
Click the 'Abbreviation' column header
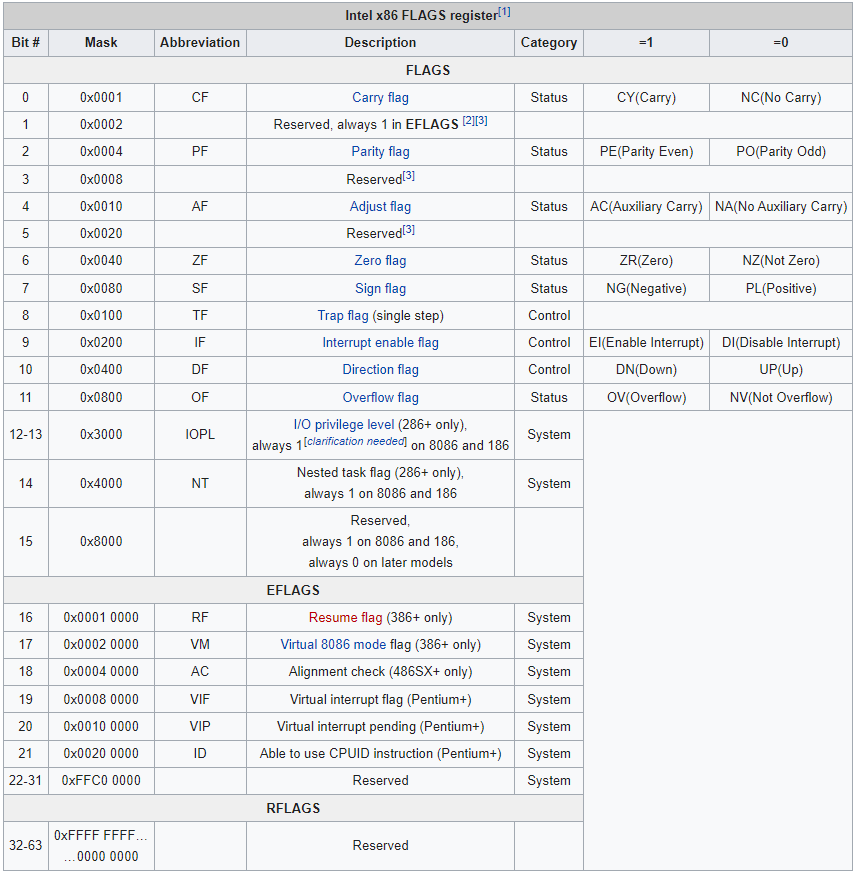pos(200,42)
